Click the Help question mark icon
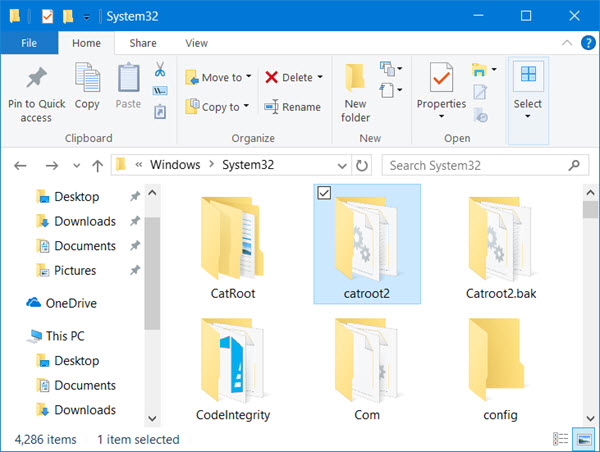The image size is (600, 452). click(588, 42)
